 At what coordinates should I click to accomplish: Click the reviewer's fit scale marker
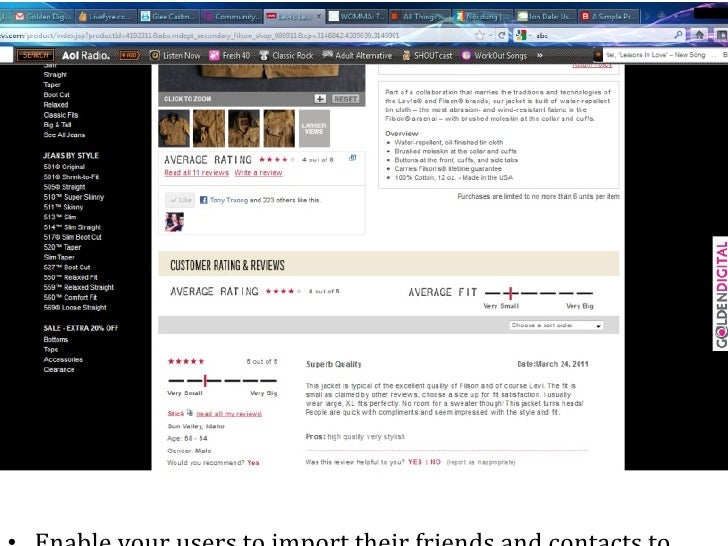coord(205,380)
